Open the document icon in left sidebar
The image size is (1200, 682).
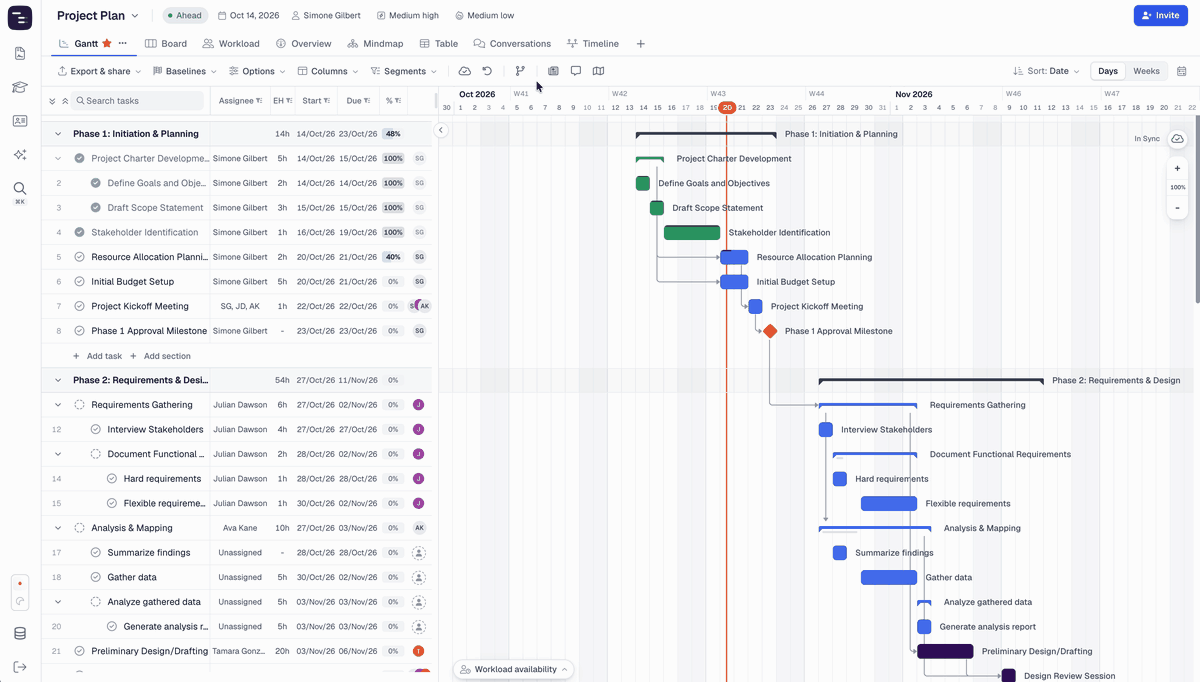tap(20, 53)
